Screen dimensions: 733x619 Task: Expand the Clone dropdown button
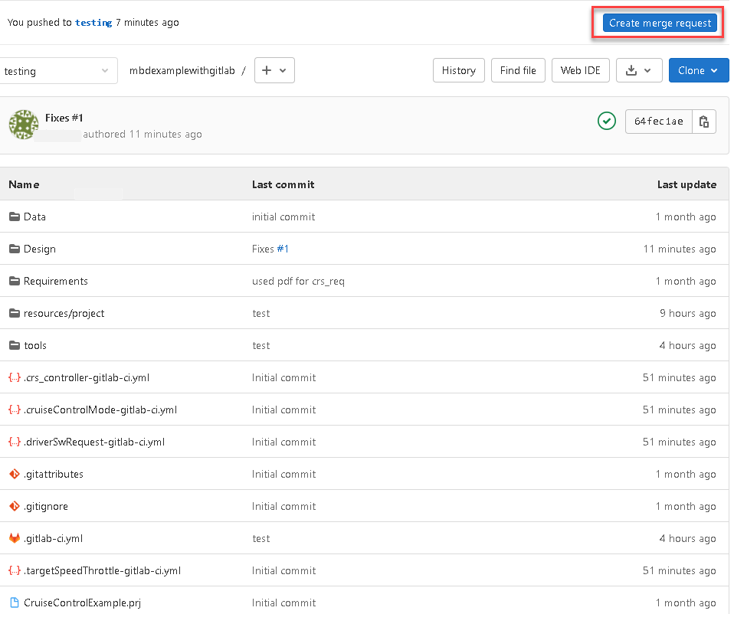point(698,71)
